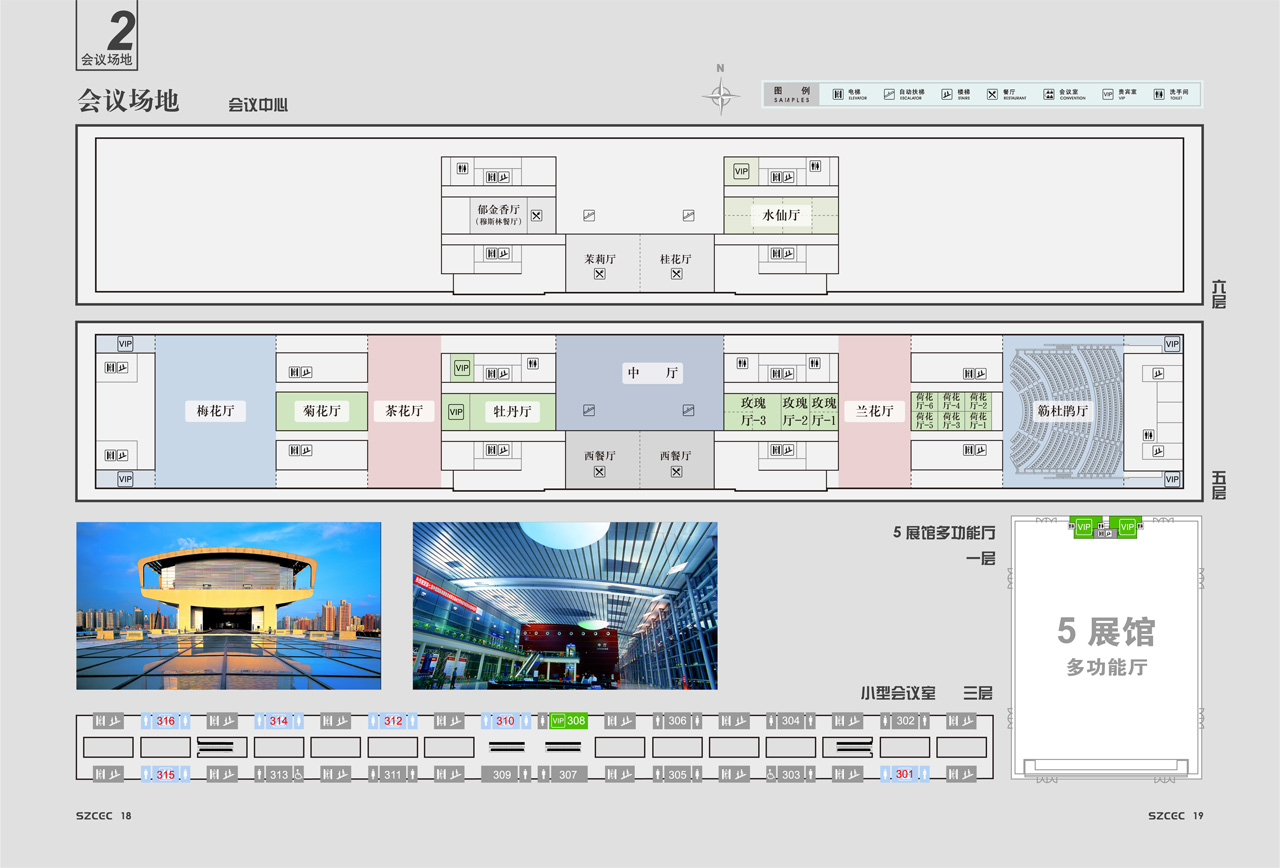The image size is (1280, 868).
Task: Click the restaurant icon beside 郁金香厅
Action: tap(536, 215)
